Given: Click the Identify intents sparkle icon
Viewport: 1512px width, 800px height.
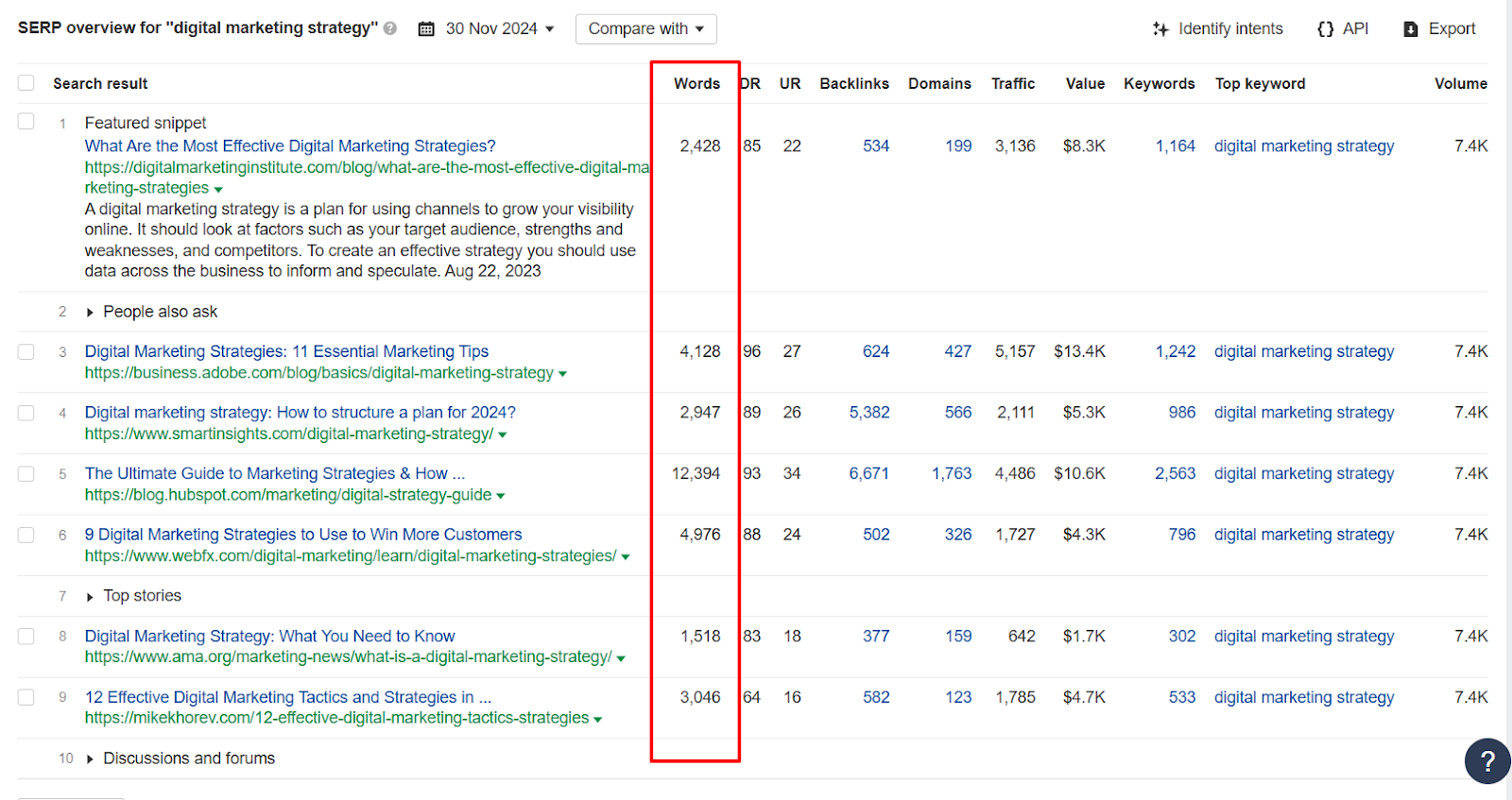Looking at the screenshot, I should point(1160,29).
